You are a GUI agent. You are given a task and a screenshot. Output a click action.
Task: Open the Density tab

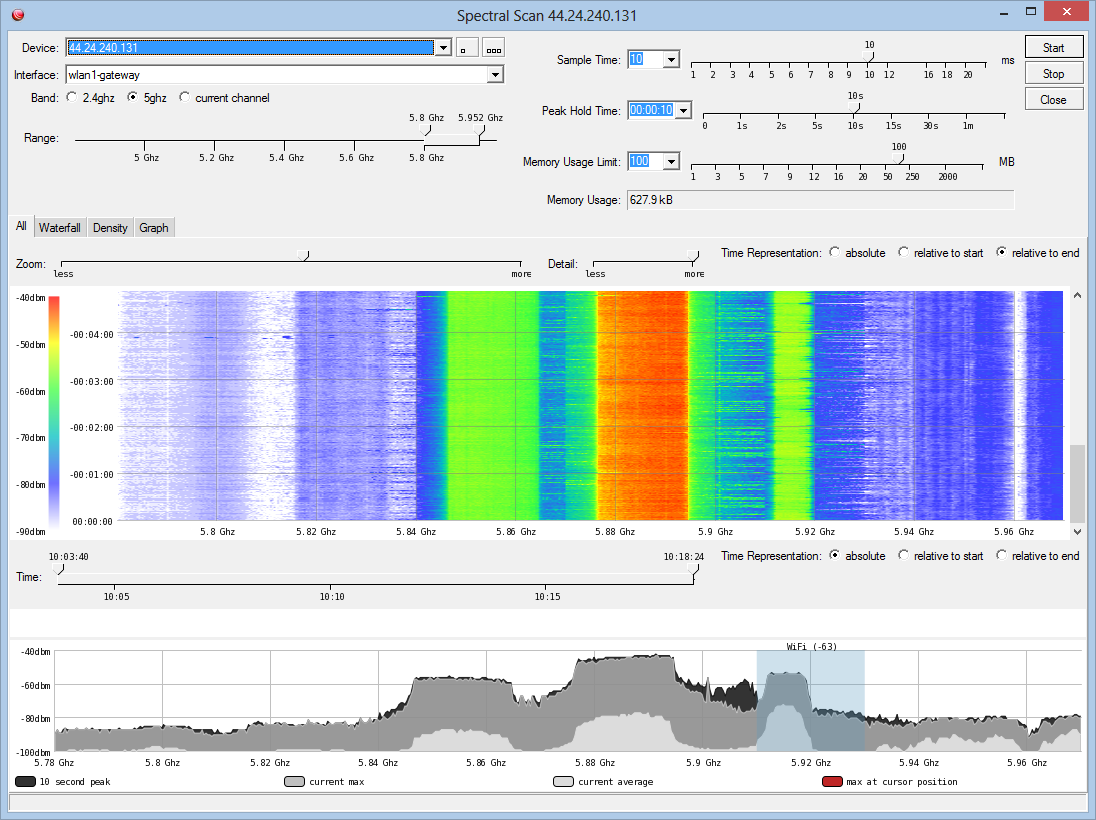click(110, 228)
